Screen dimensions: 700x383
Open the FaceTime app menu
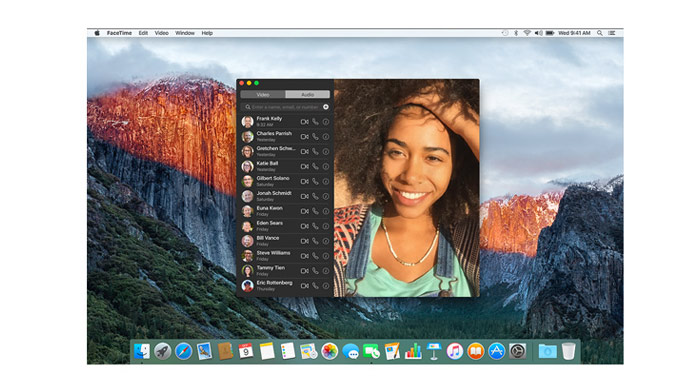pos(119,33)
